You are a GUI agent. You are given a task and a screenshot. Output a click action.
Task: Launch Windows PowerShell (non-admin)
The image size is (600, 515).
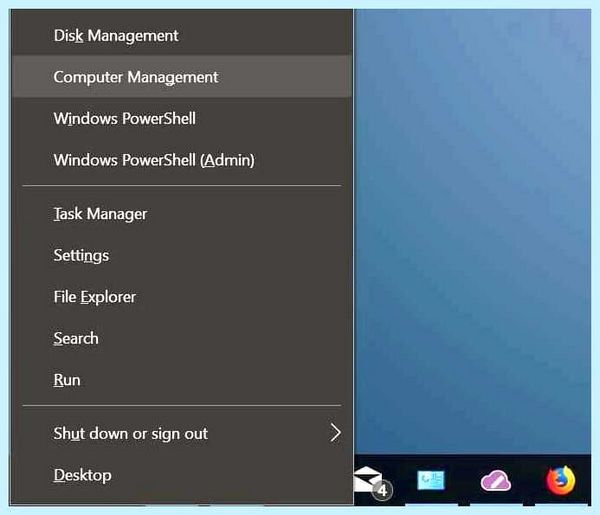182,118
